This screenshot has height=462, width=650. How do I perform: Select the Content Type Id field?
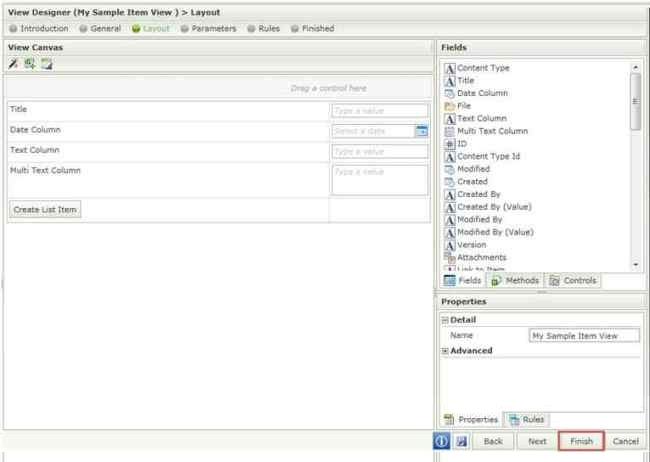tap(482, 156)
